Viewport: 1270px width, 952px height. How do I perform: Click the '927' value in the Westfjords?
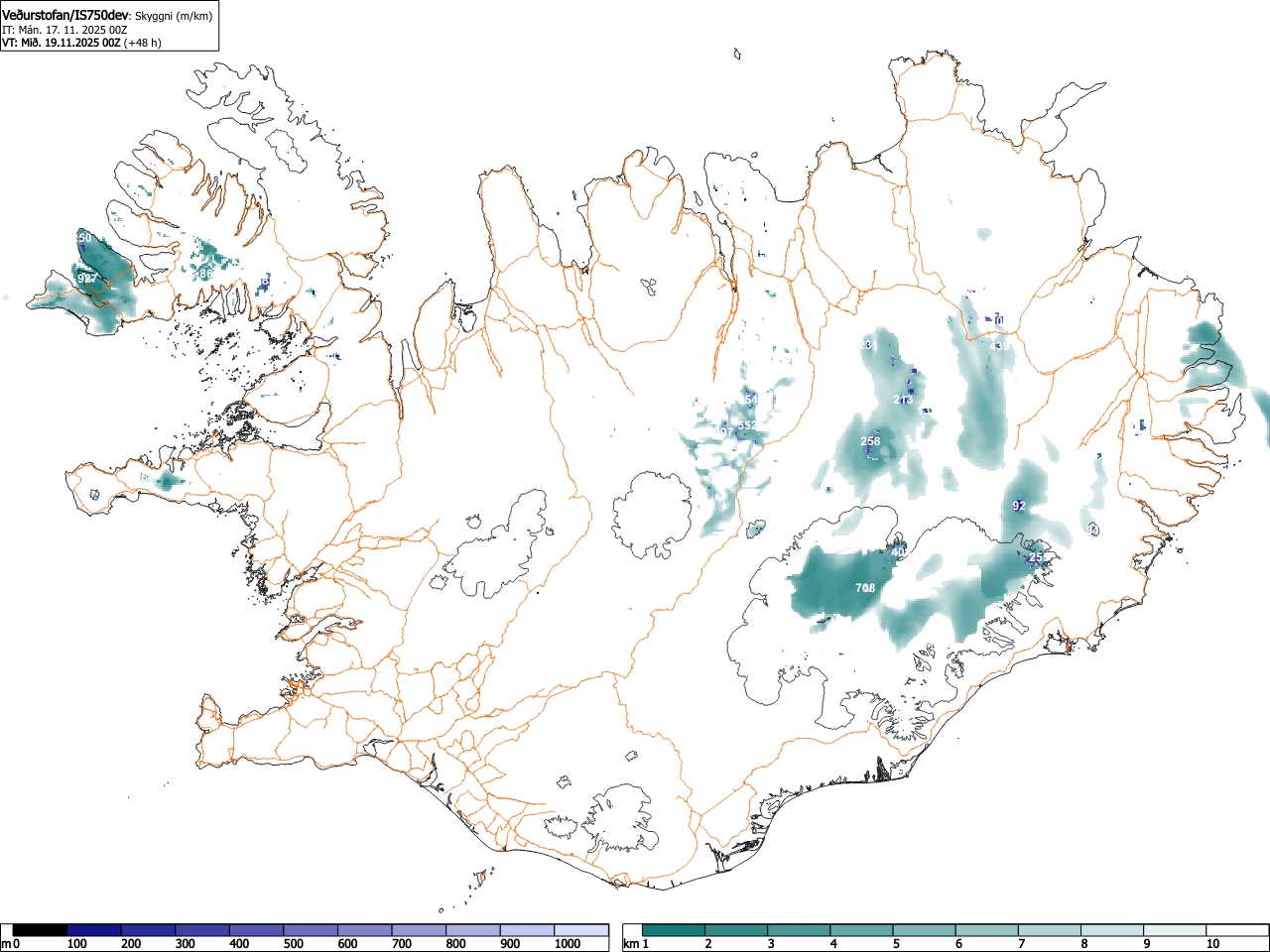[x=87, y=279]
